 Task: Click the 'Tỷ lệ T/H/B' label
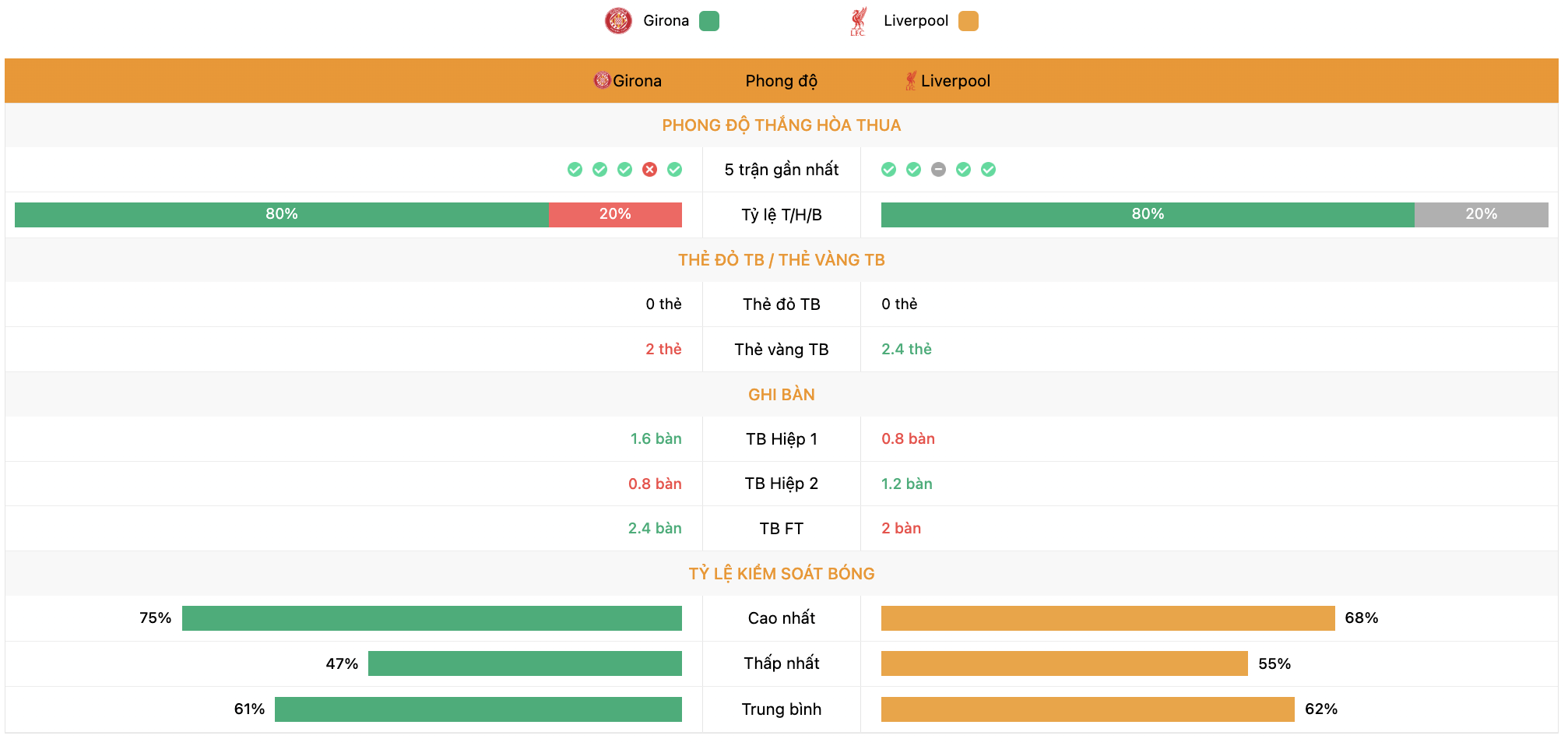pos(781,215)
